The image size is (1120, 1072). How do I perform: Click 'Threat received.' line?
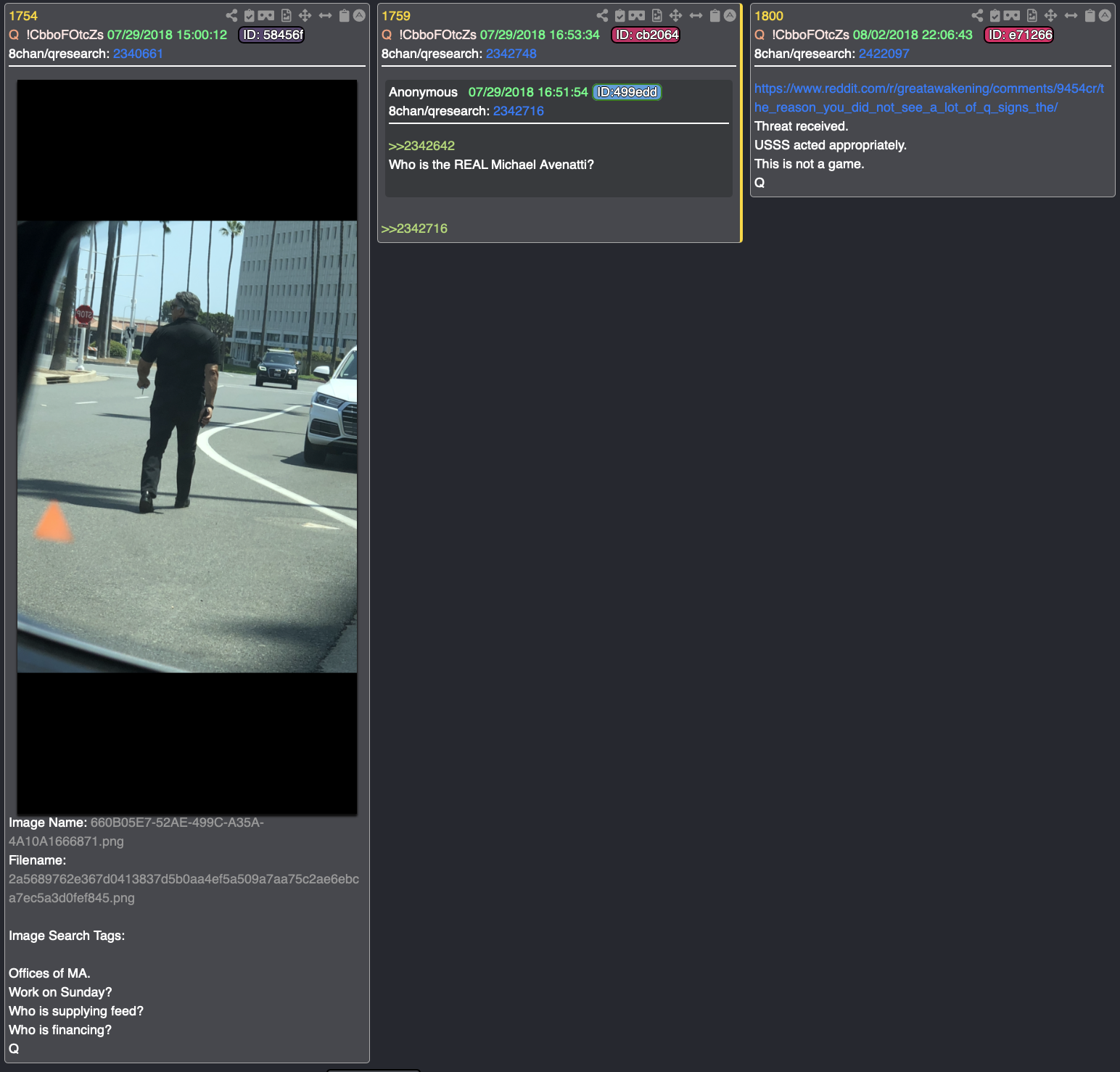coord(802,126)
